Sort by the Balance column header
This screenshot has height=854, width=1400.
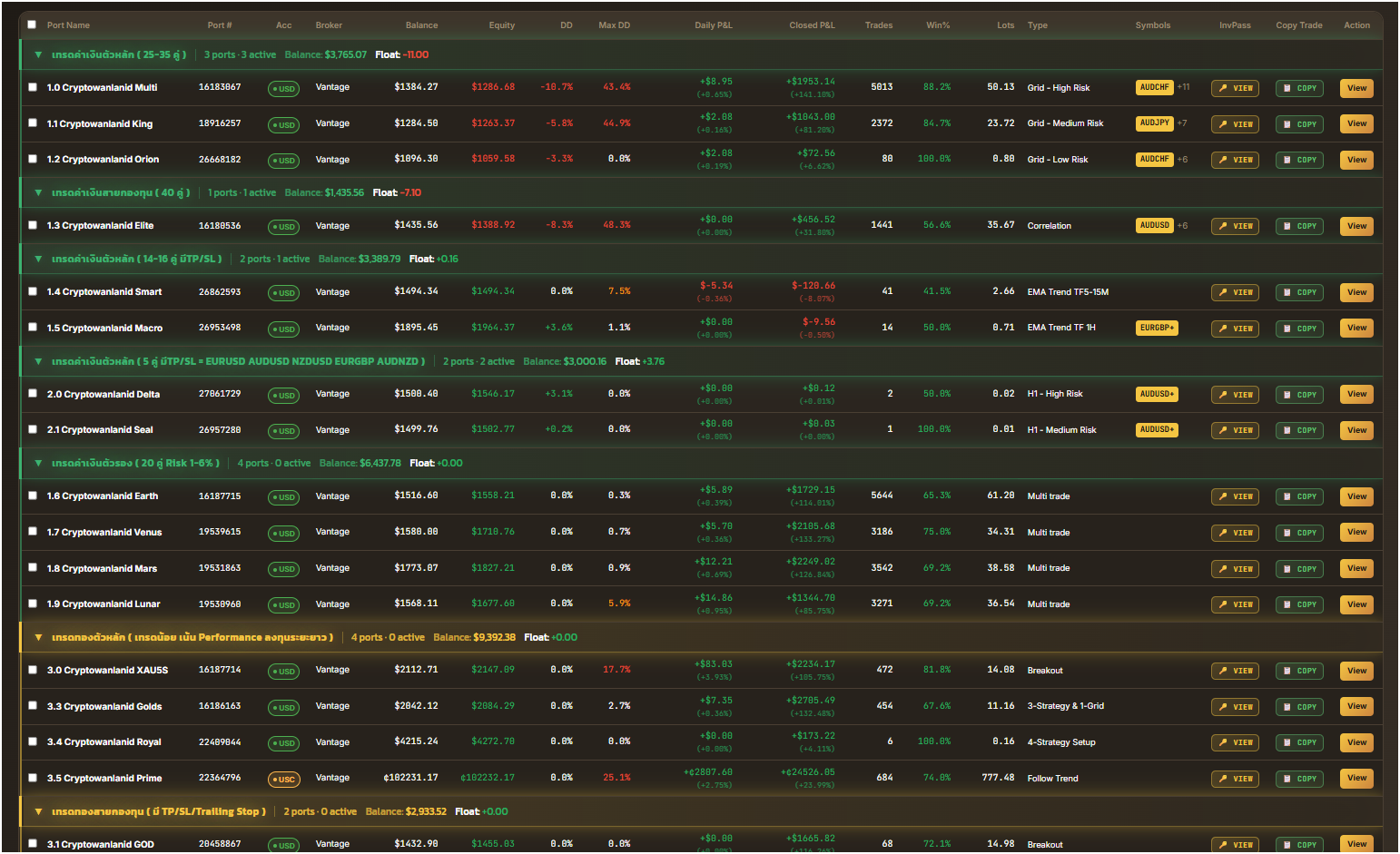point(421,25)
